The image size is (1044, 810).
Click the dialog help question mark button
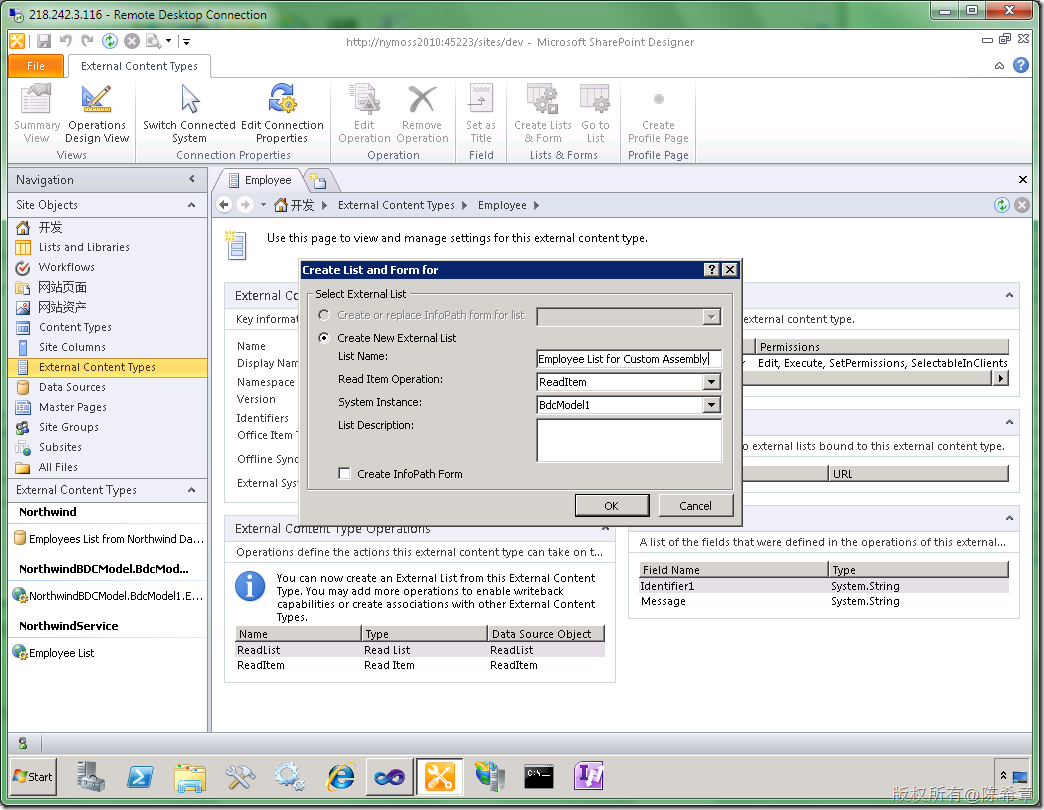pos(712,270)
